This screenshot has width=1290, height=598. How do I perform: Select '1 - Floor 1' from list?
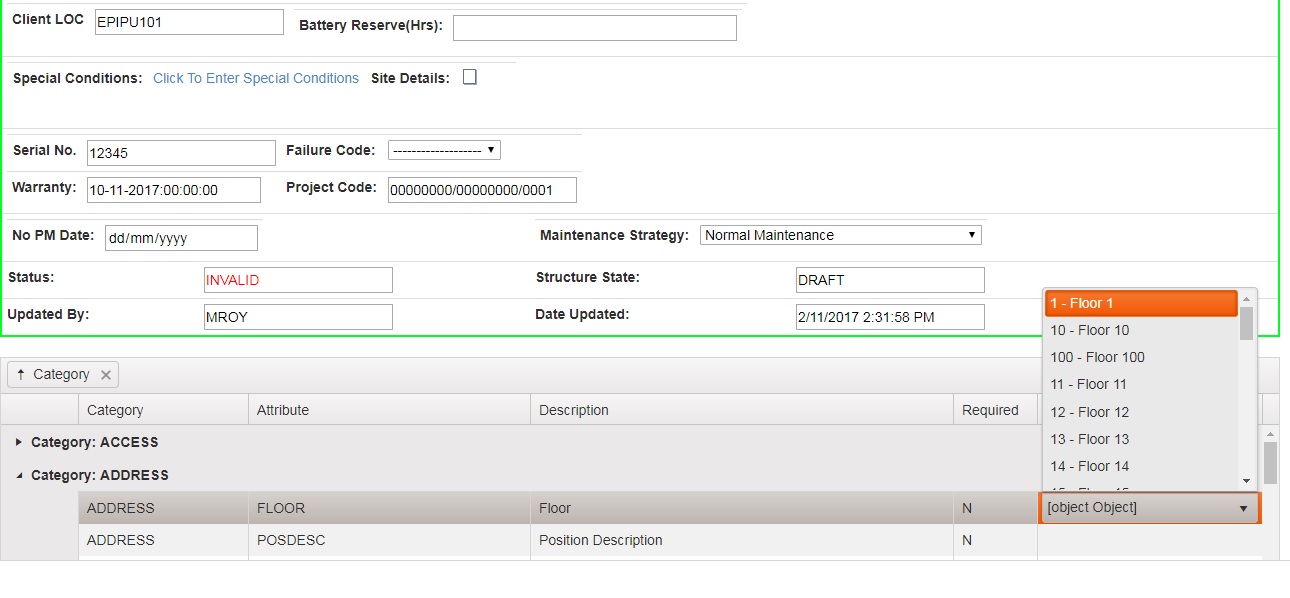(x=1140, y=303)
